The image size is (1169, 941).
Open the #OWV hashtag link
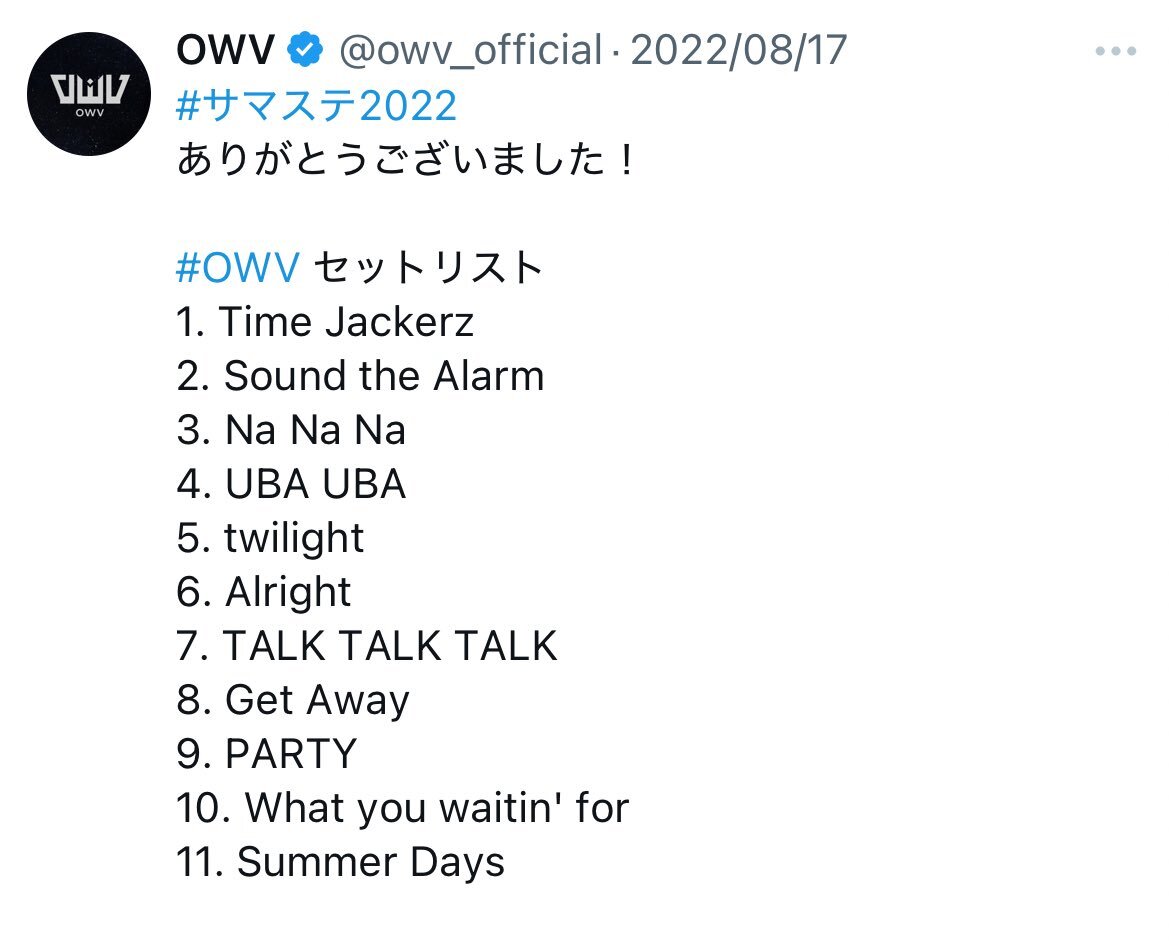point(238,267)
